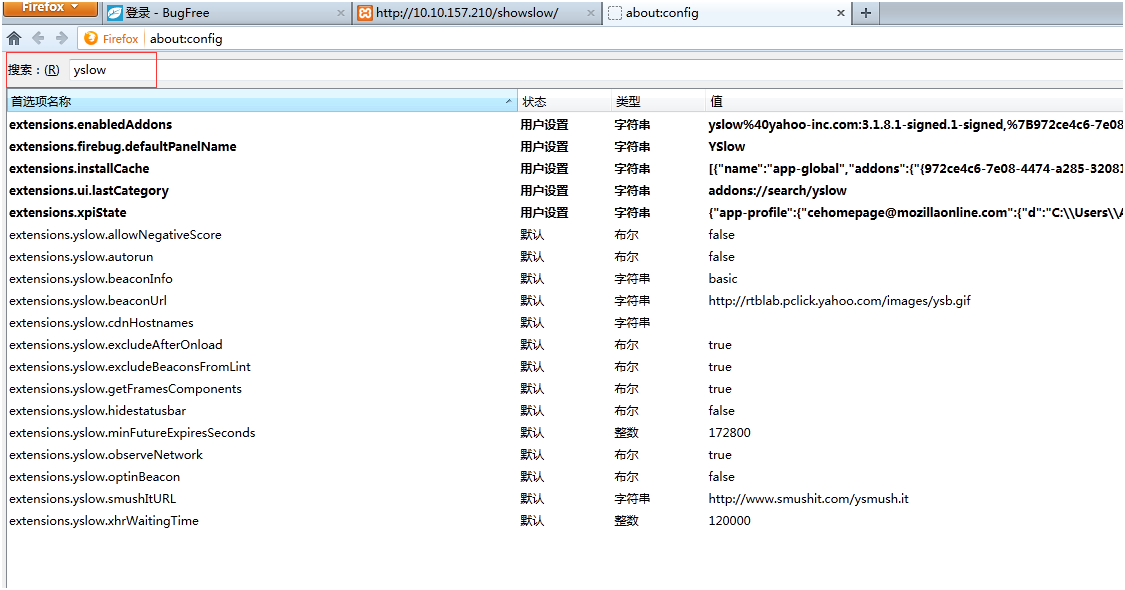Go forward with the right arrow icon

click(62, 38)
